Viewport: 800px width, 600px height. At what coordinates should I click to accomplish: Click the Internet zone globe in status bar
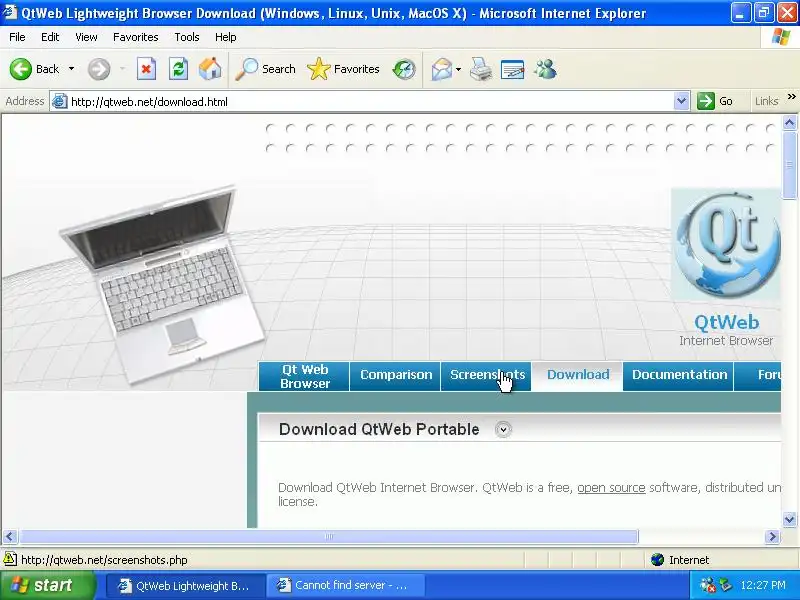pos(658,560)
